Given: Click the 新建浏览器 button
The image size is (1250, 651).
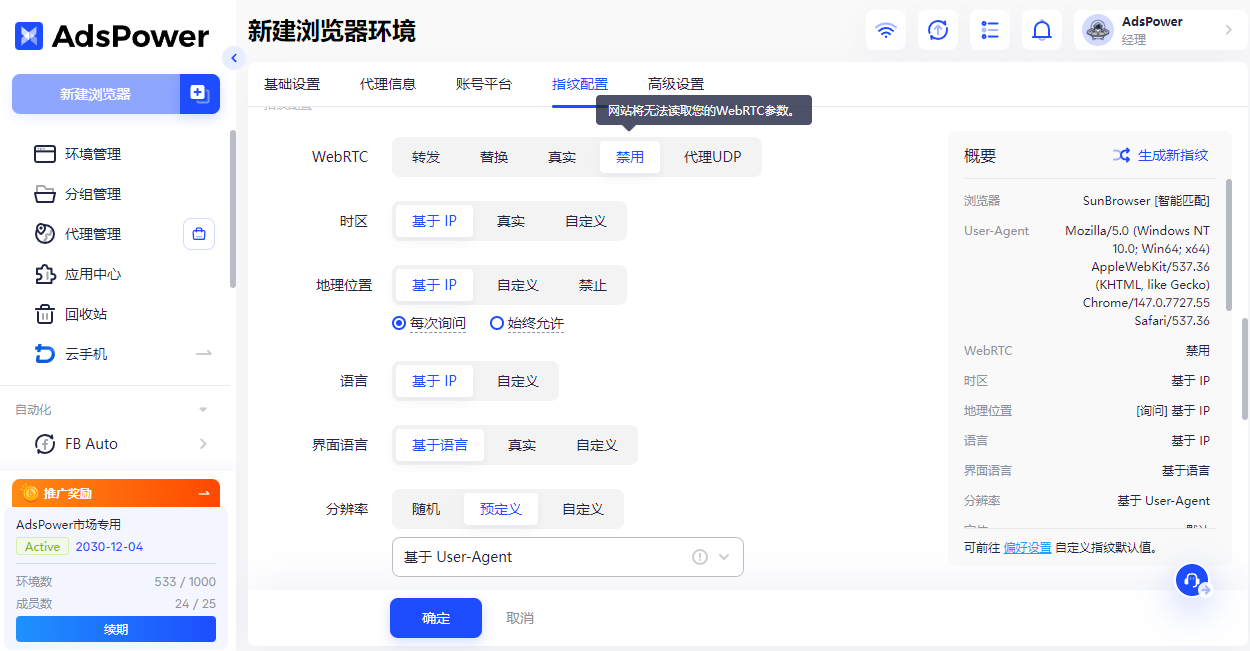Looking at the screenshot, I should (x=95, y=94).
